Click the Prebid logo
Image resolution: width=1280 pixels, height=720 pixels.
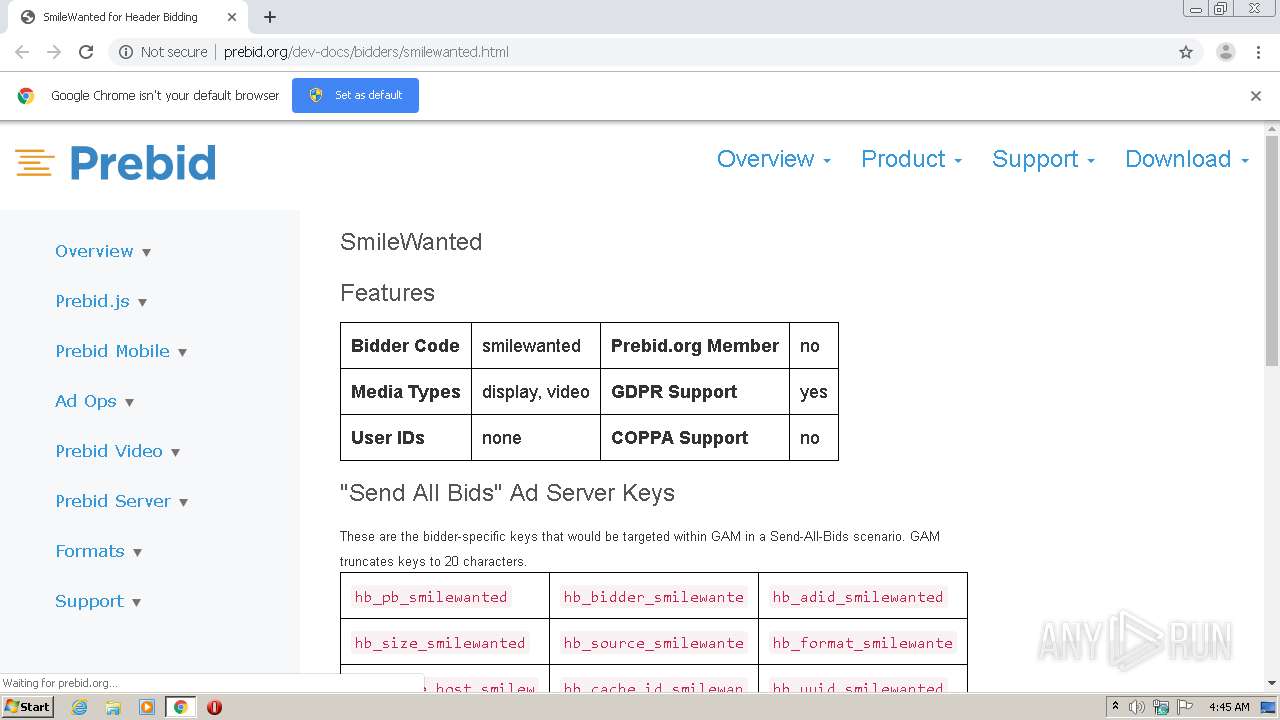[x=115, y=162]
